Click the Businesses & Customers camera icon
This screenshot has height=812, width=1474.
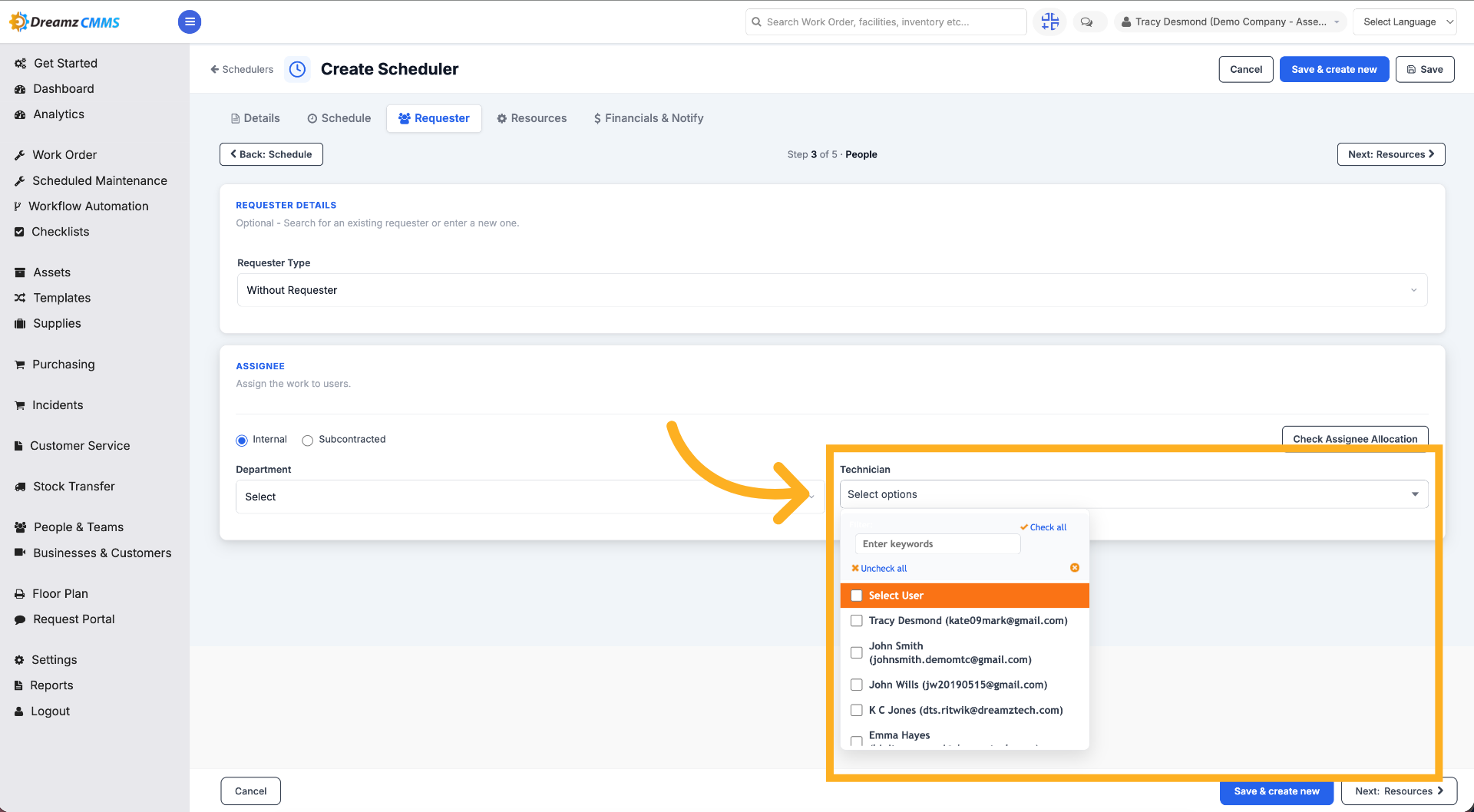pyautogui.click(x=20, y=553)
